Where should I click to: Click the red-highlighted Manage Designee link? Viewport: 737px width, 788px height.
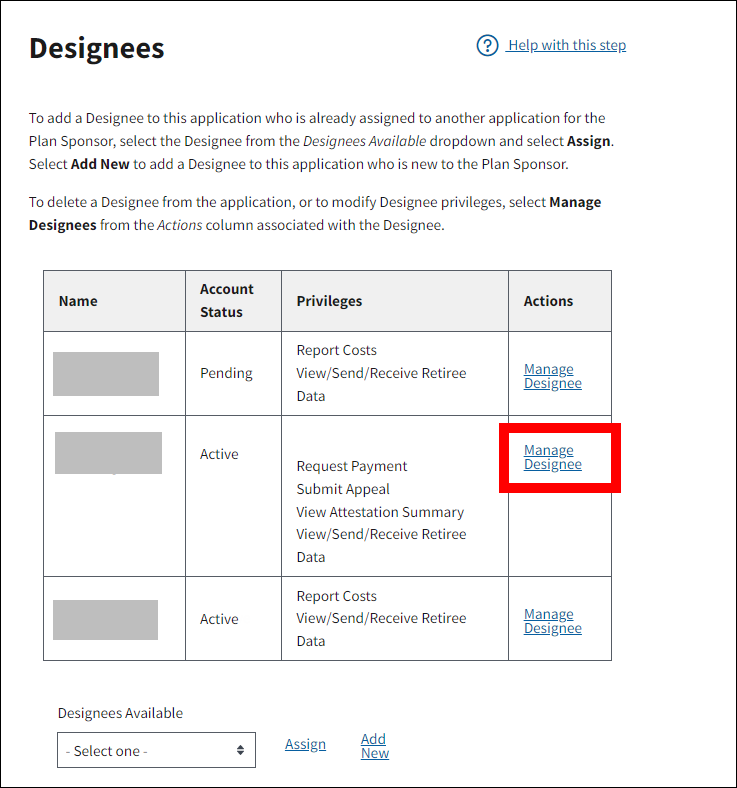click(552, 457)
